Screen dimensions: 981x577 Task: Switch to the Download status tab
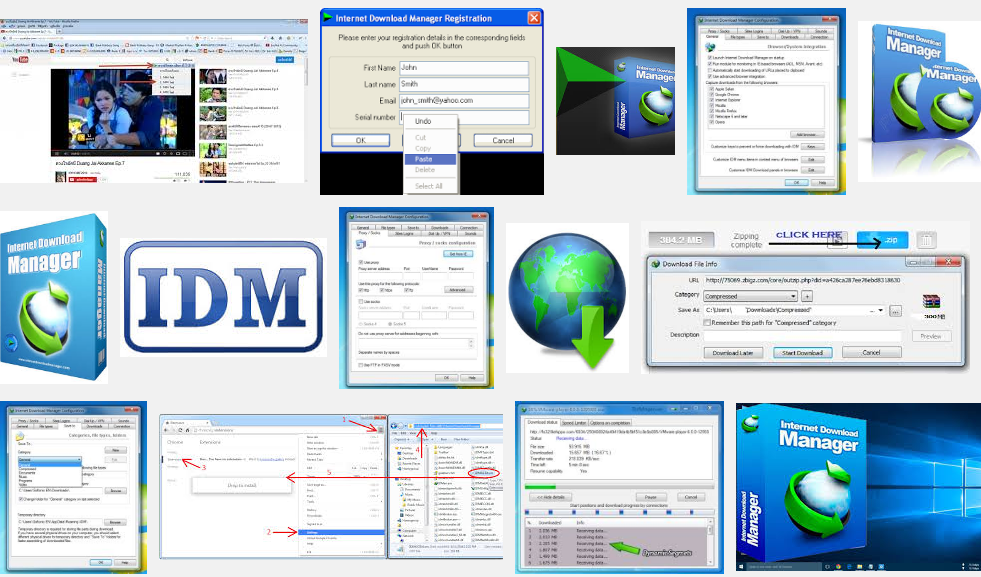tap(542, 422)
